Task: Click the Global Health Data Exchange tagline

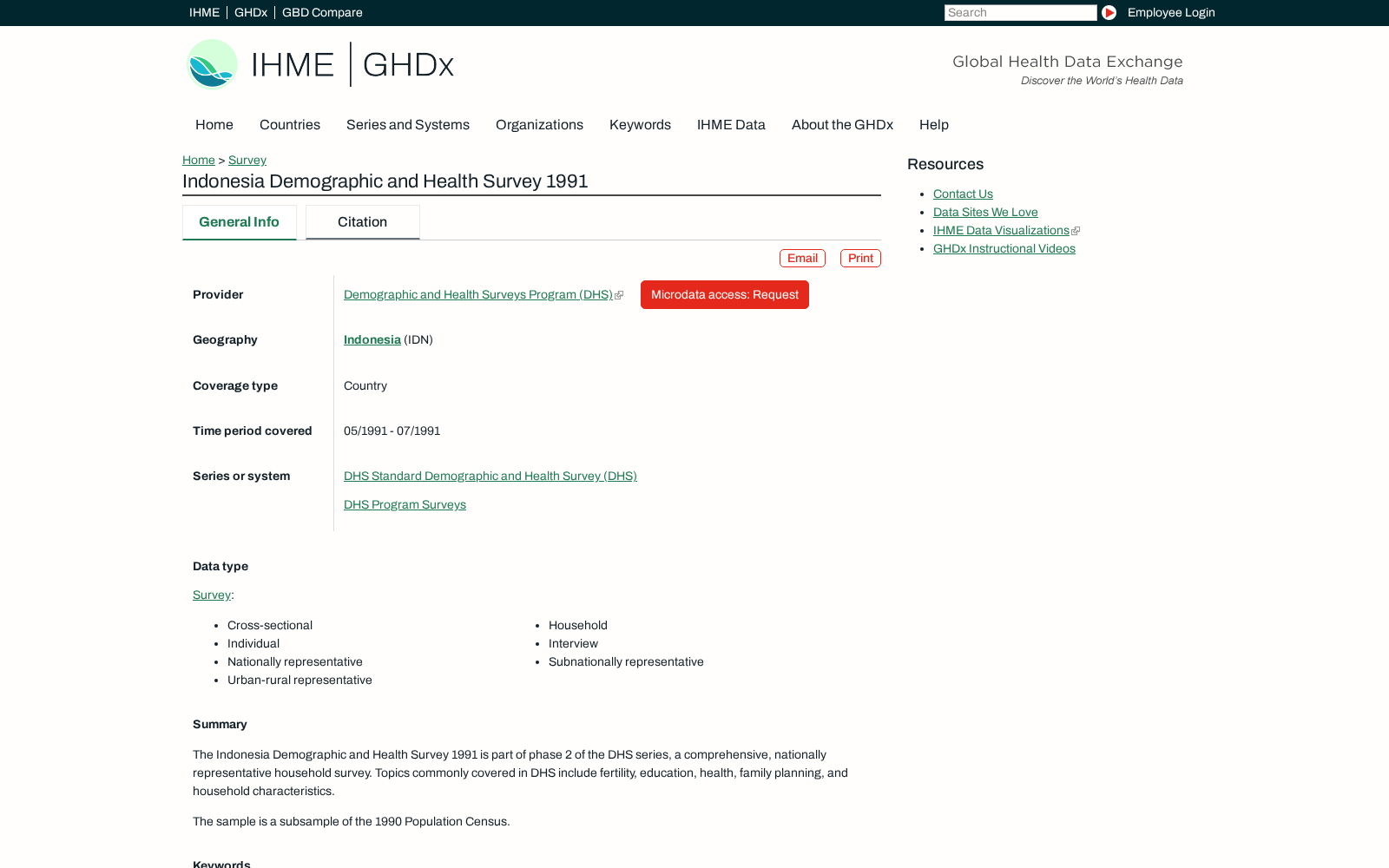Action: (x=1068, y=62)
